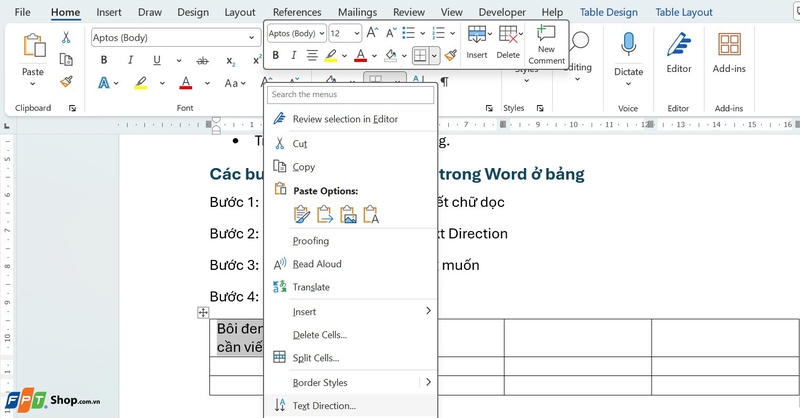
Task: Apply Shading paint bucket in mini toolbar
Action: [x=390, y=55]
